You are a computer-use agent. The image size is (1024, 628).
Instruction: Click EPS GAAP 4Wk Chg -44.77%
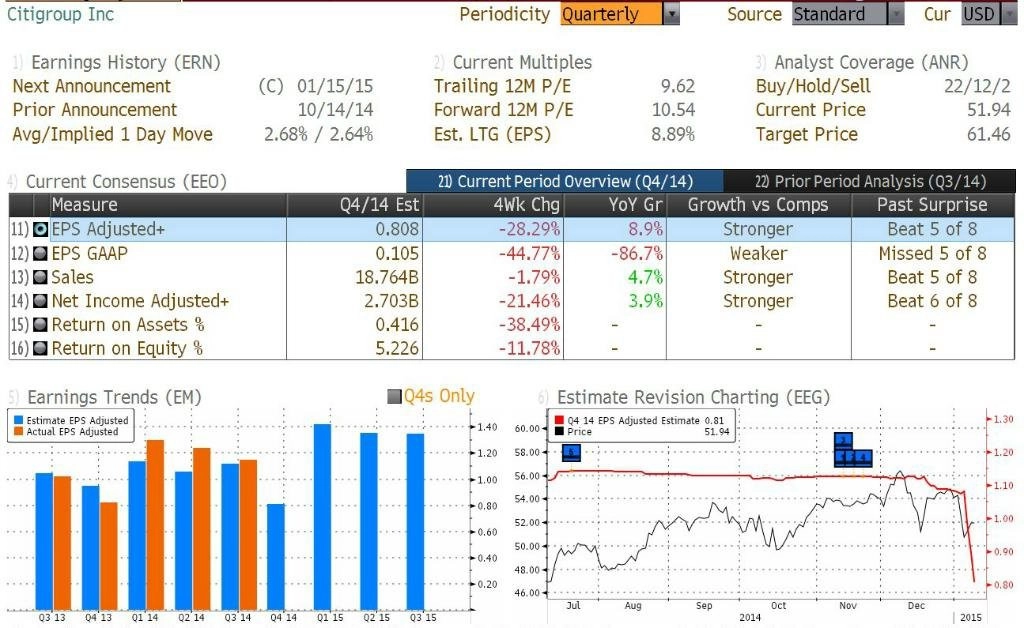point(530,253)
